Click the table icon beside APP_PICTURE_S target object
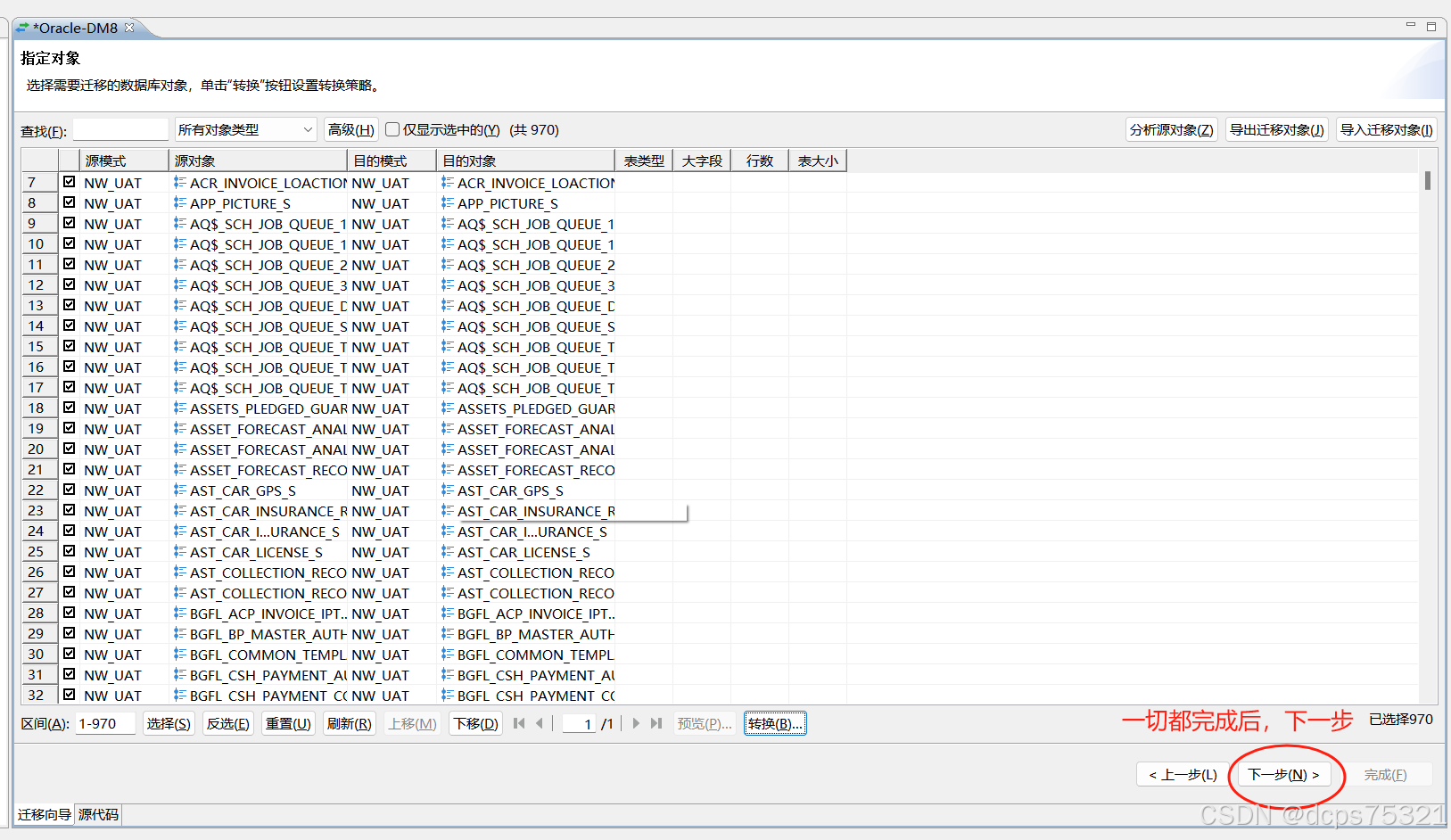This screenshot has width=1451, height=840. click(449, 203)
